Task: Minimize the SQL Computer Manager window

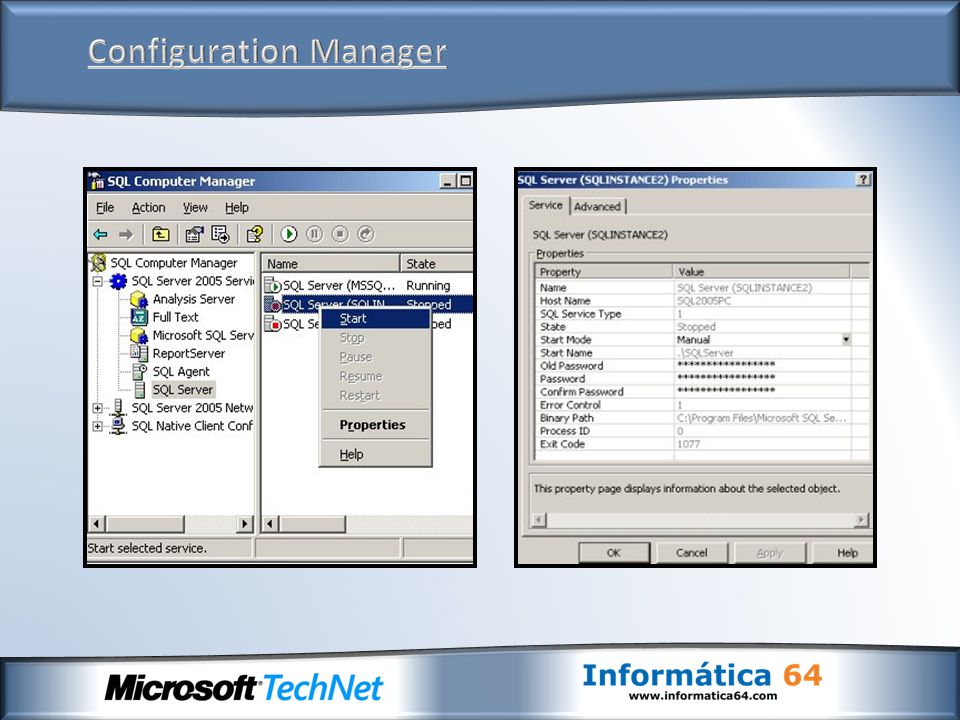Action: (448, 181)
